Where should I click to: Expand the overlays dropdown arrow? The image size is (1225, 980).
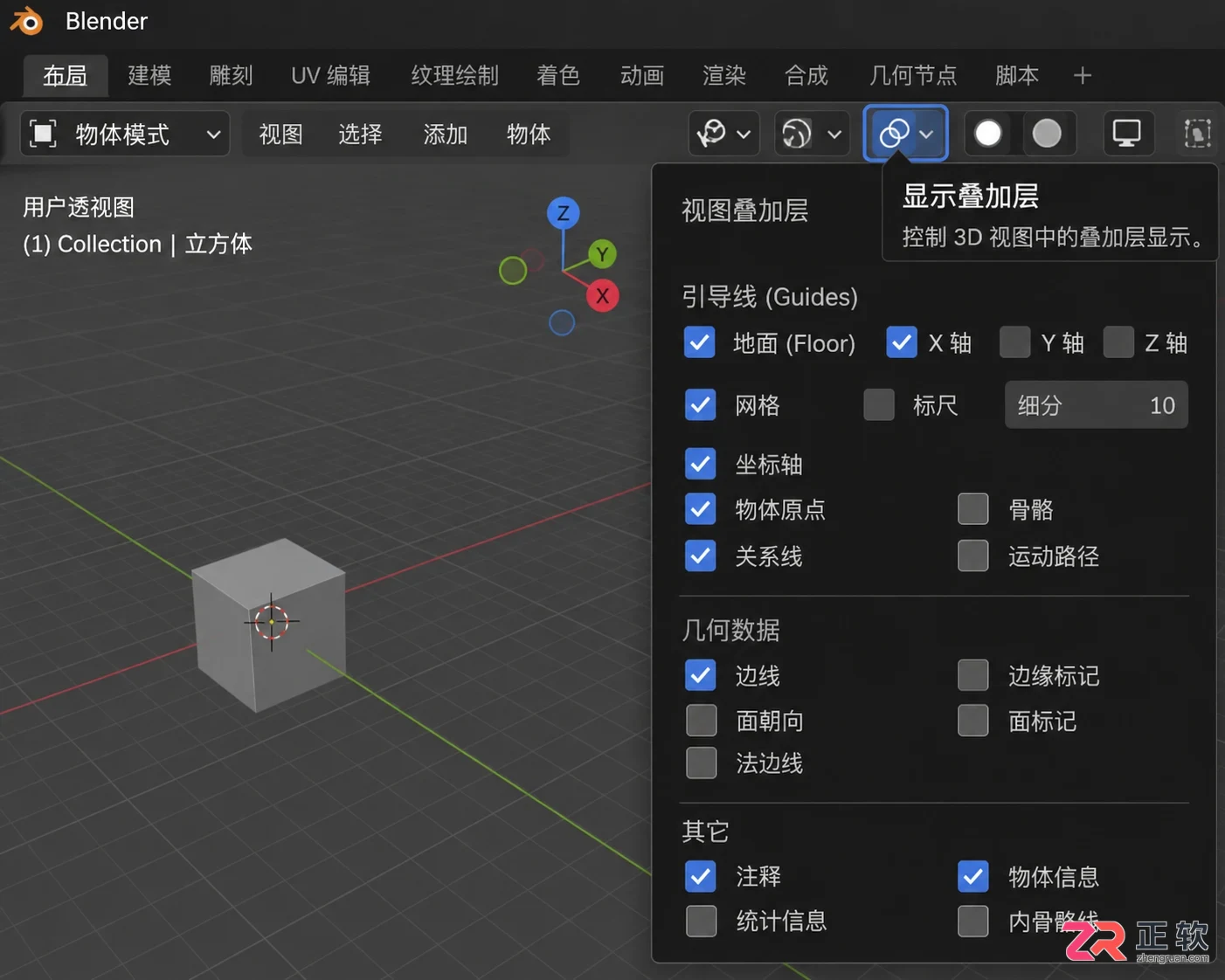927,135
